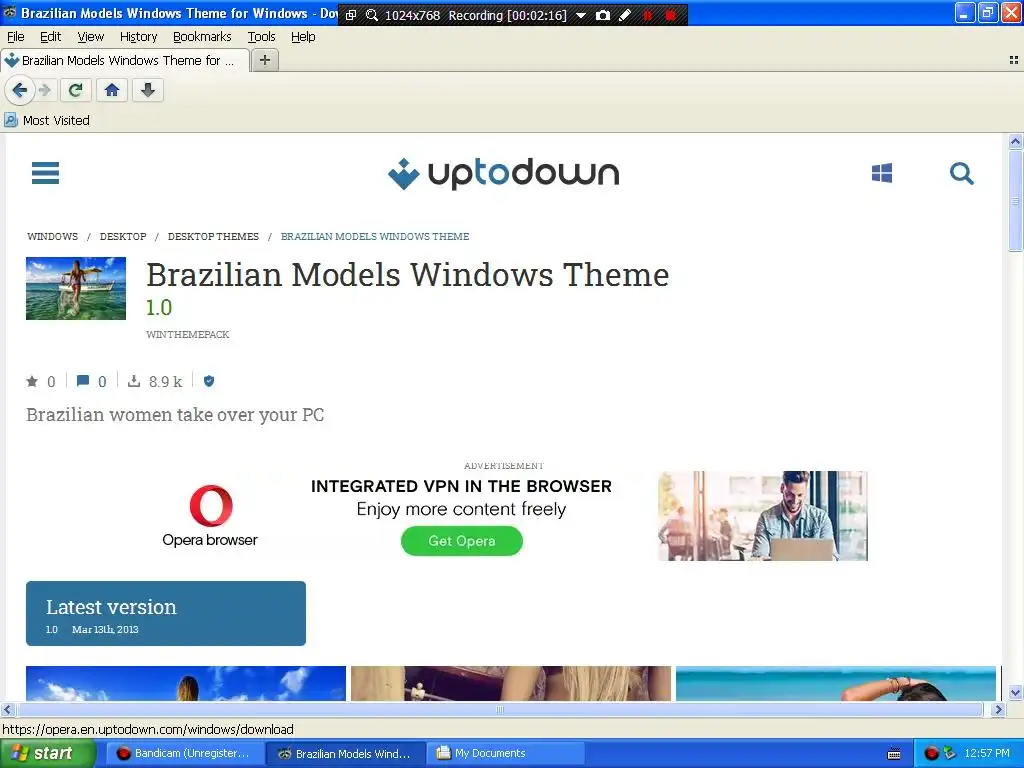Screen dimensions: 1024x768
Task: Click the WINTHEMEPACK developer link
Action: click(x=187, y=334)
